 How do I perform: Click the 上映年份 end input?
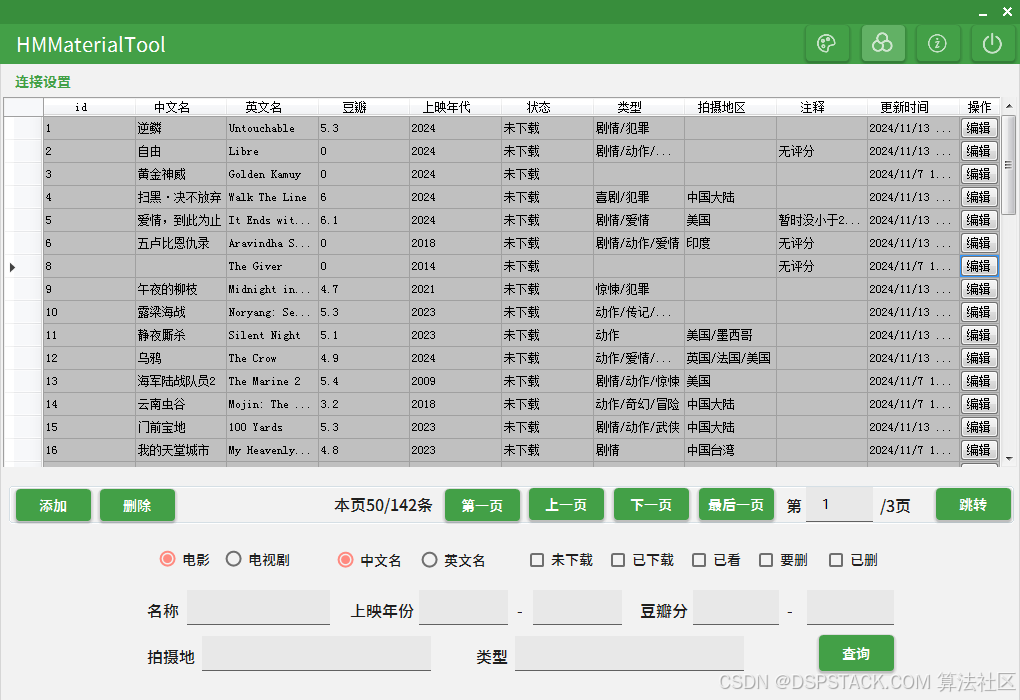click(577, 608)
